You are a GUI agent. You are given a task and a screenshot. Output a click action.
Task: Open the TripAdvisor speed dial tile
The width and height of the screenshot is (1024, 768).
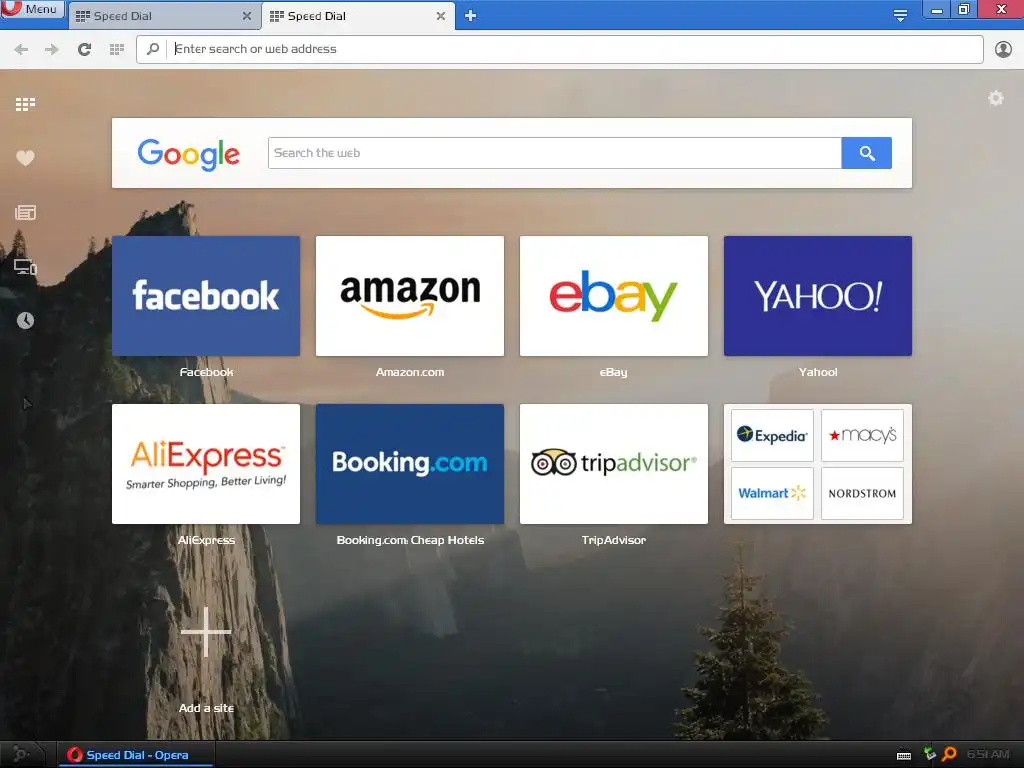pyautogui.click(x=613, y=464)
